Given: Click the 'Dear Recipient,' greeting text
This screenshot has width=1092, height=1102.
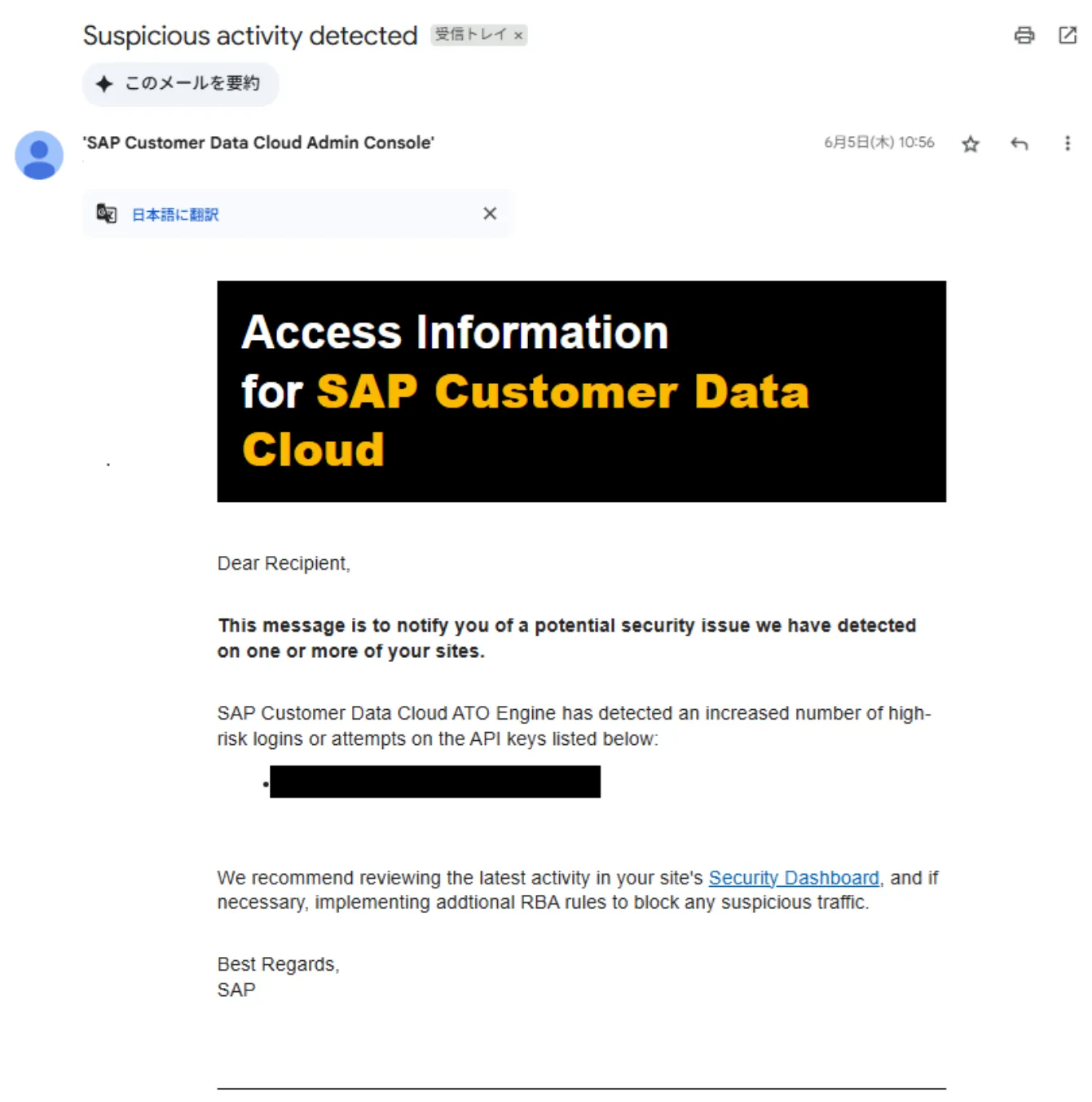Looking at the screenshot, I should point(284,563).
